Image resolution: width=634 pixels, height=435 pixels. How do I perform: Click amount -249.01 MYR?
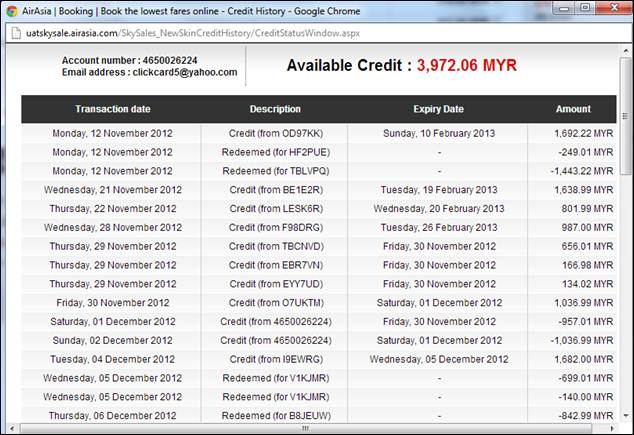586,152
